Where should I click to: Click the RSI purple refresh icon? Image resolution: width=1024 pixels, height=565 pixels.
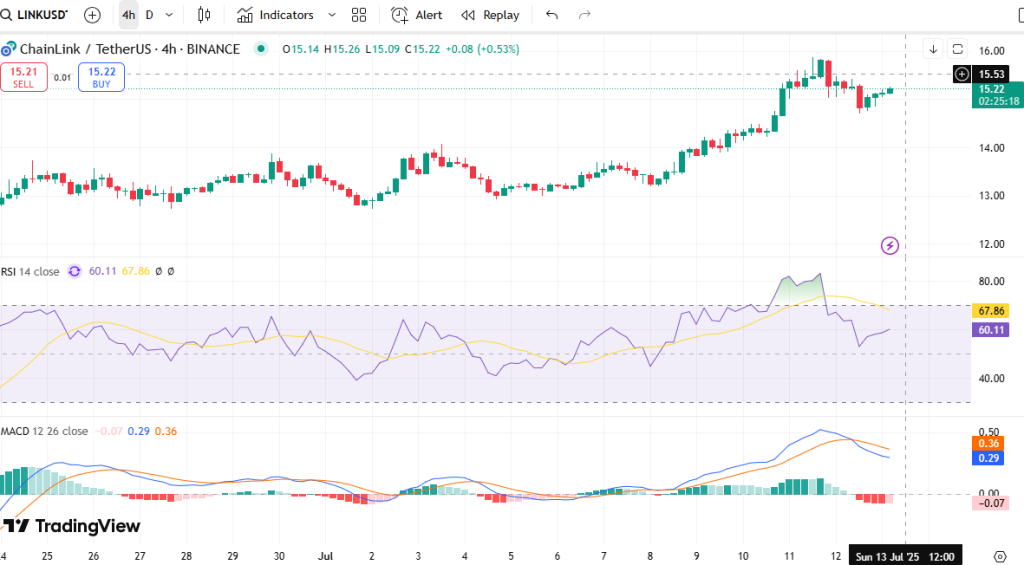point(74,271)
